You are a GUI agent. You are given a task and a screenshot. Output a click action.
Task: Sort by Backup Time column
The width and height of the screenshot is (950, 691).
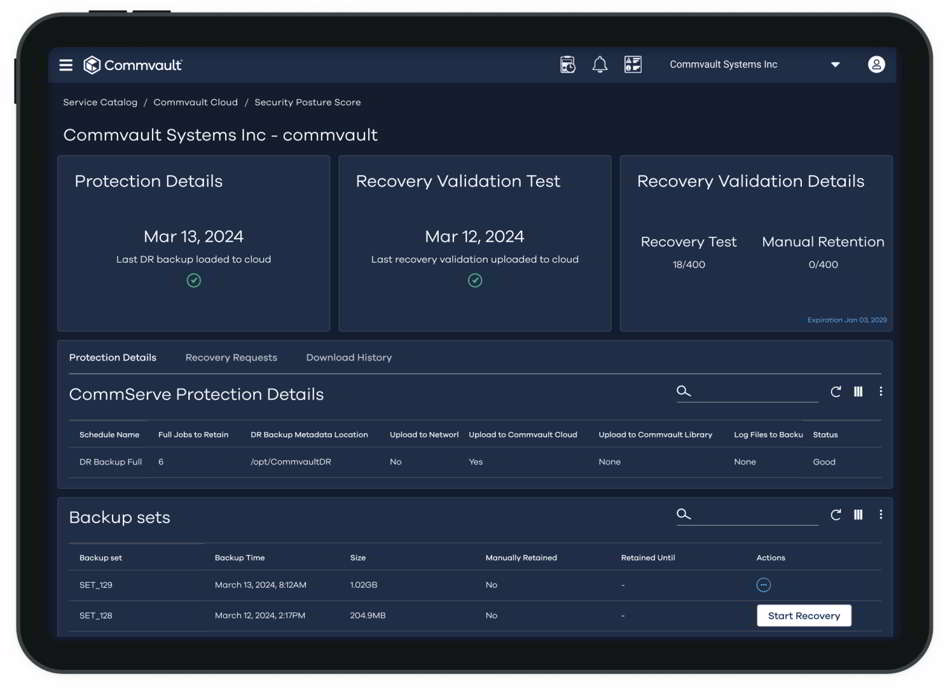click(x=239, y=558)
